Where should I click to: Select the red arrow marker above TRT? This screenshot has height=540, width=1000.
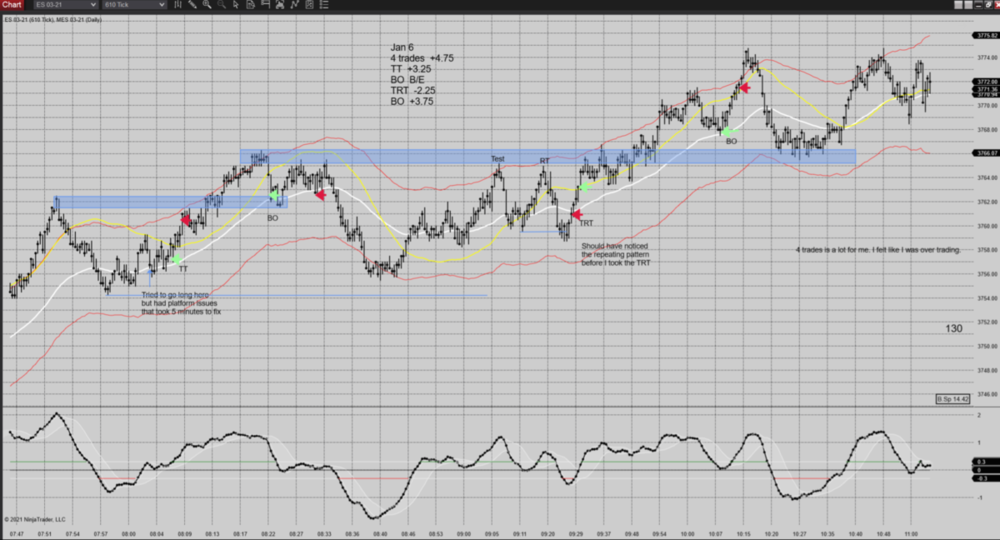point(575,214)
